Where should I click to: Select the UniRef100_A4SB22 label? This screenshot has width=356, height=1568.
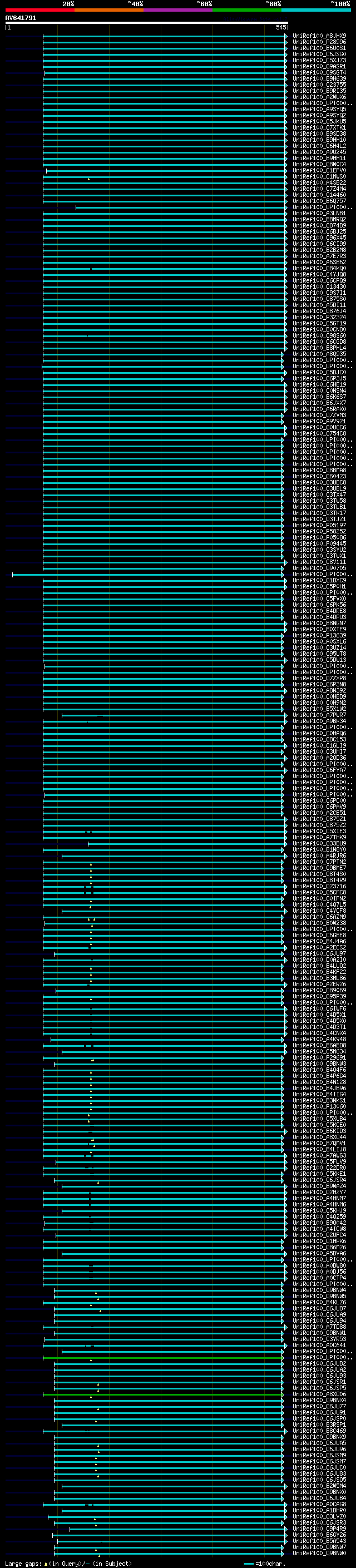[x=319, y=182]
